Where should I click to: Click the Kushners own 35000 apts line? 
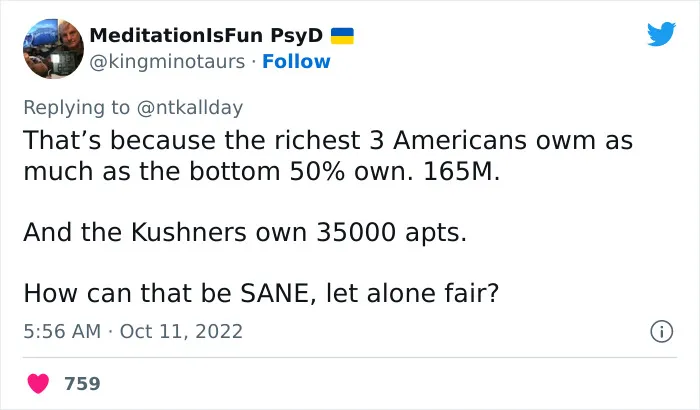245,232
